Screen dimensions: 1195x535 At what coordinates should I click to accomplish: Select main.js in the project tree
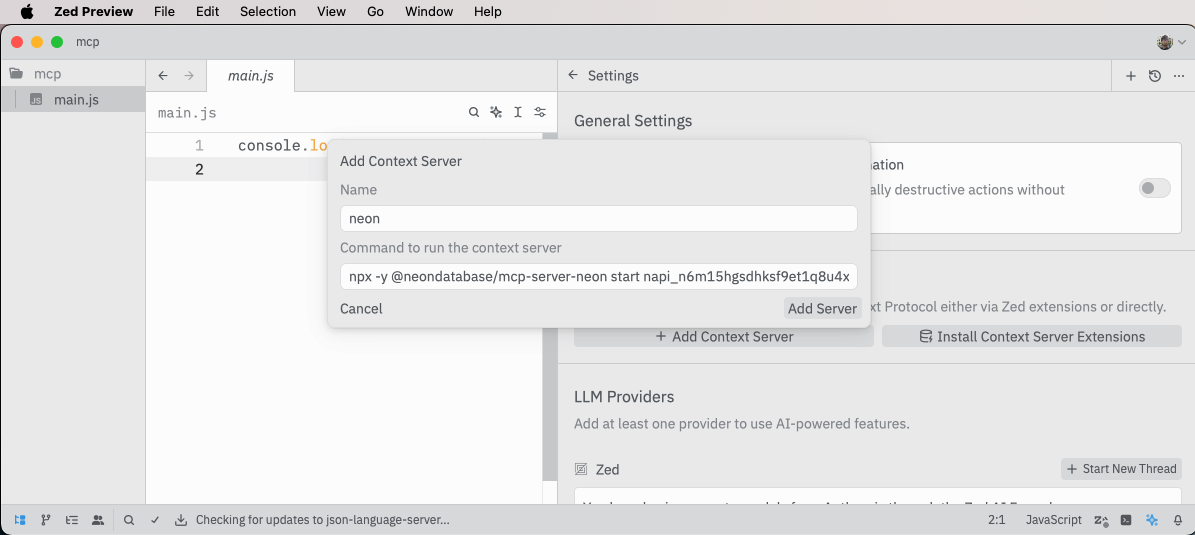(x=76, y=100)
